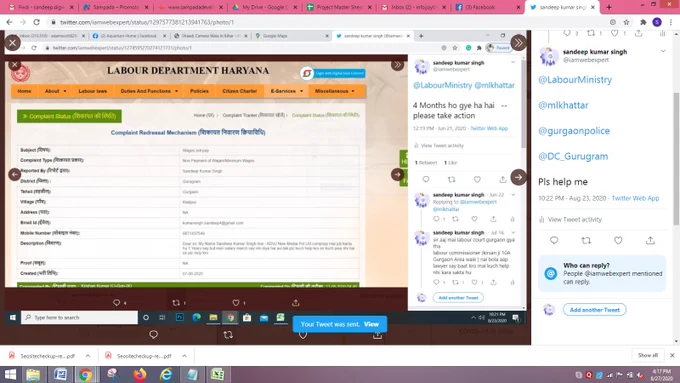Viewport: 680px width, 383px height.
Task: Open the Windows Start menu
Action: (x=10, y=374)
